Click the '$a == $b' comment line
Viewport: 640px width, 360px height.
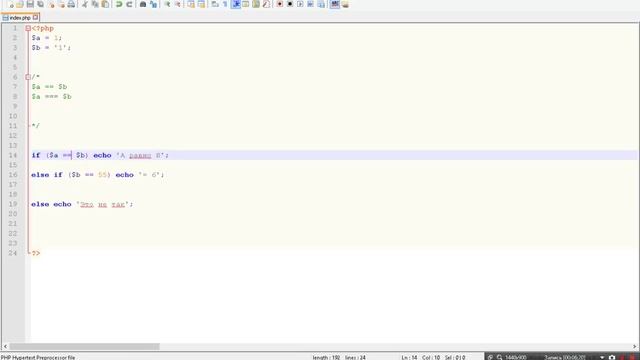(x=49, y=87)
